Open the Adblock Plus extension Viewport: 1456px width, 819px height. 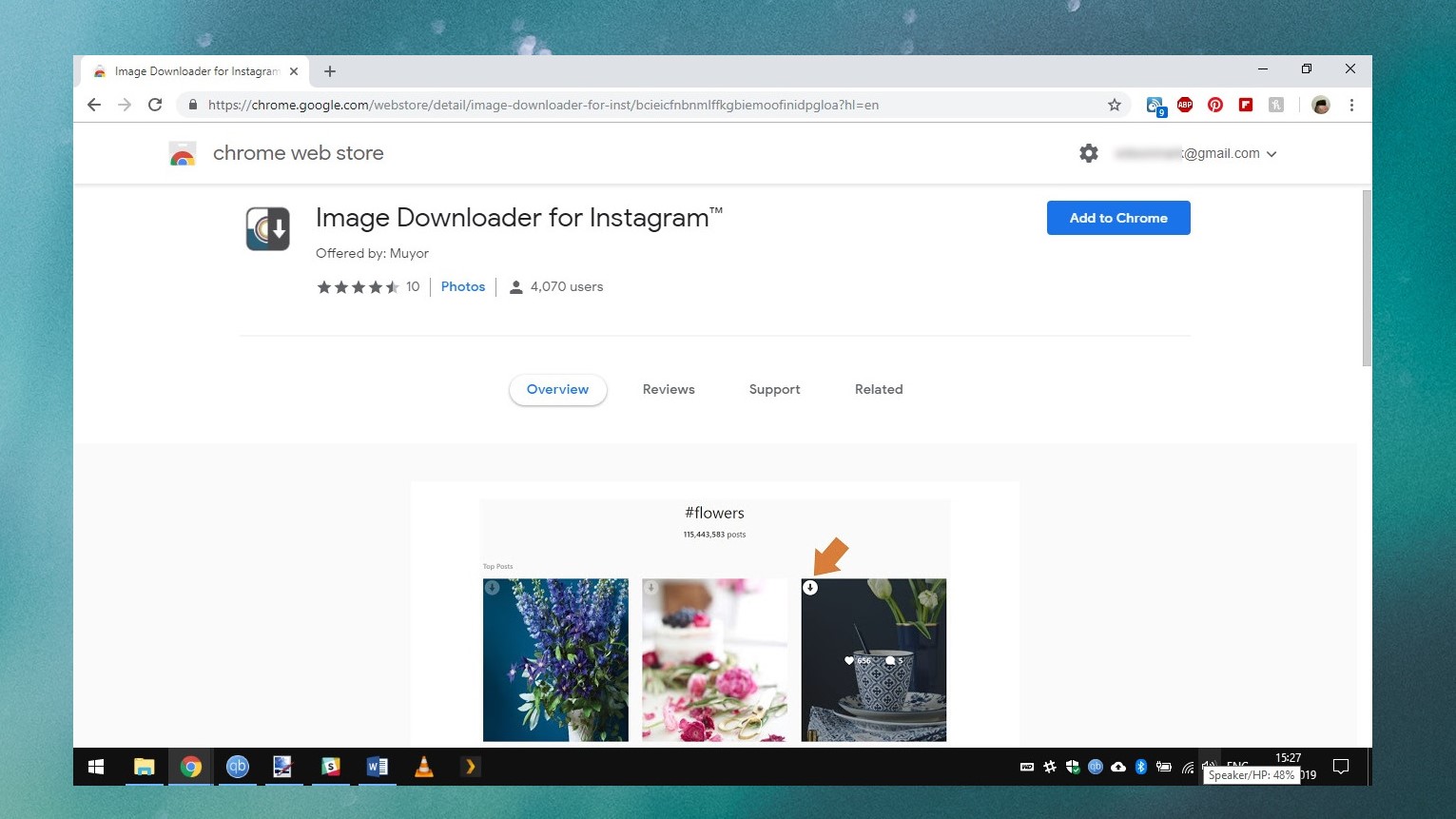pos(1185,105)
